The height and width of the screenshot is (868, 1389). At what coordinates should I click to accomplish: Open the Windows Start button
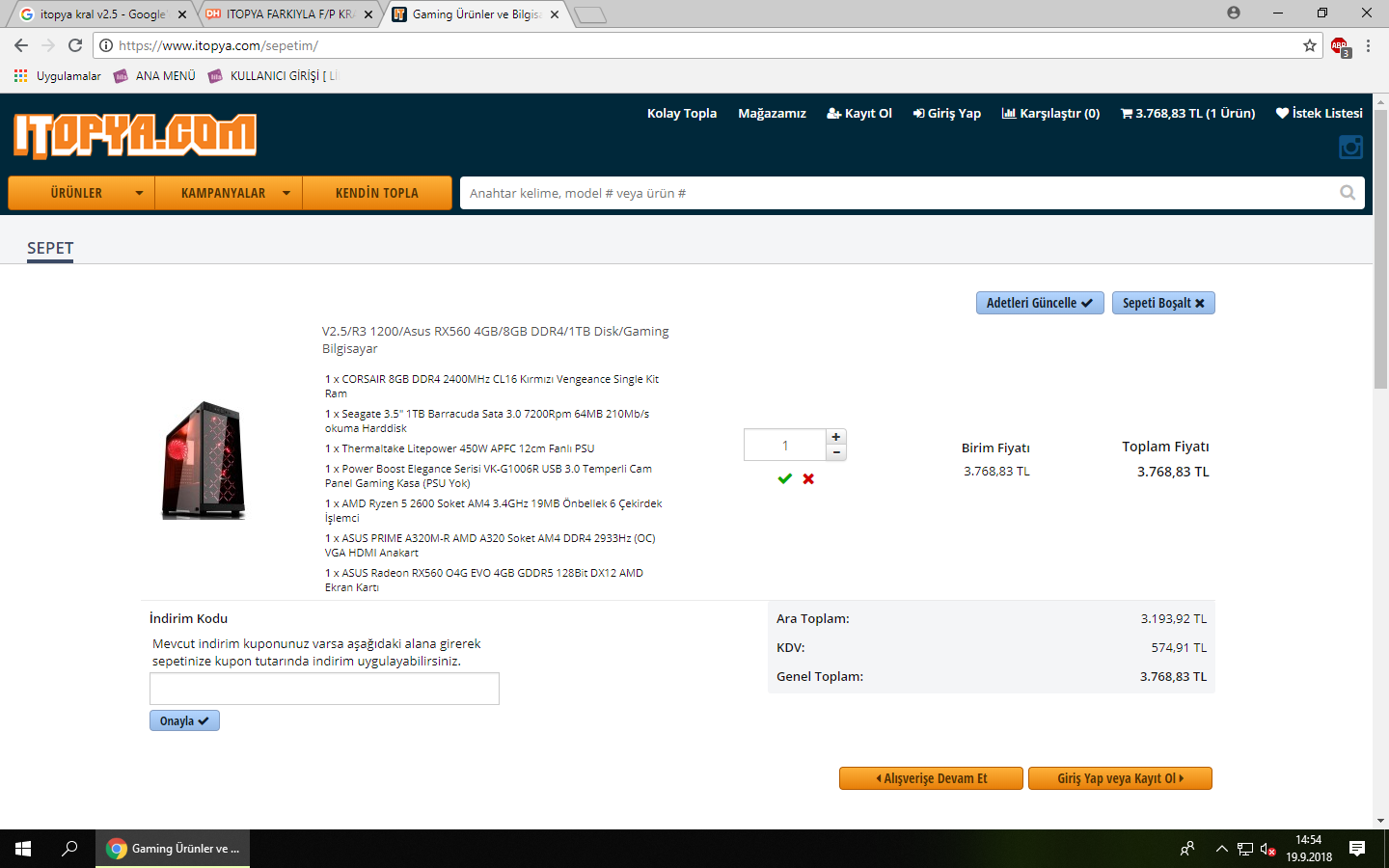click(x=23, y=849)
